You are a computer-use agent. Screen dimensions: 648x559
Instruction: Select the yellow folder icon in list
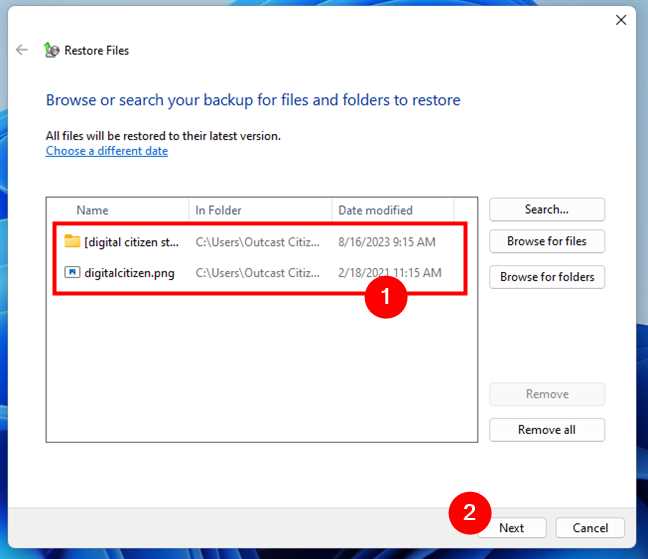point(72,241)
